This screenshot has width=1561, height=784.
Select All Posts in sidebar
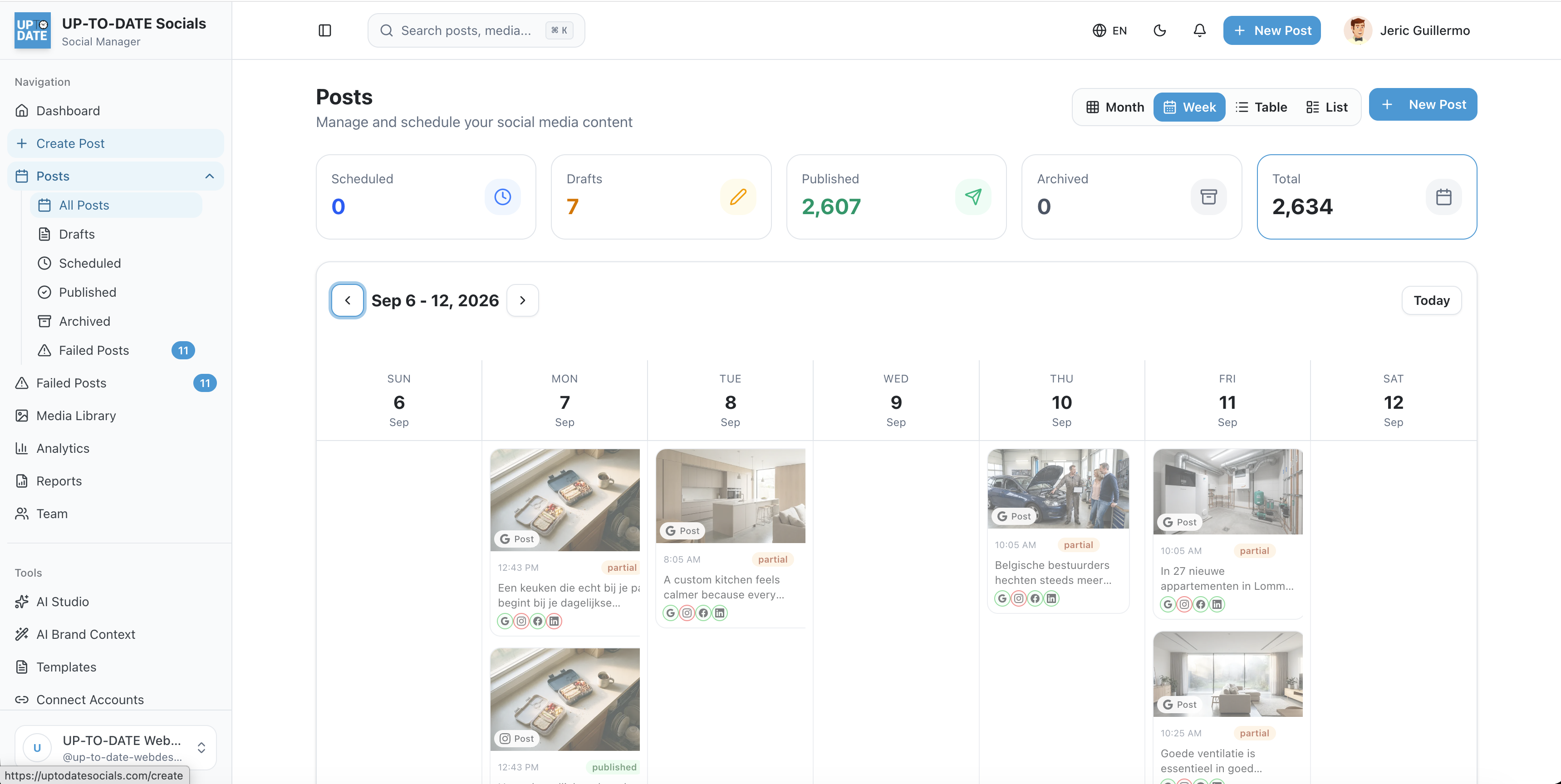coord(116,206)
